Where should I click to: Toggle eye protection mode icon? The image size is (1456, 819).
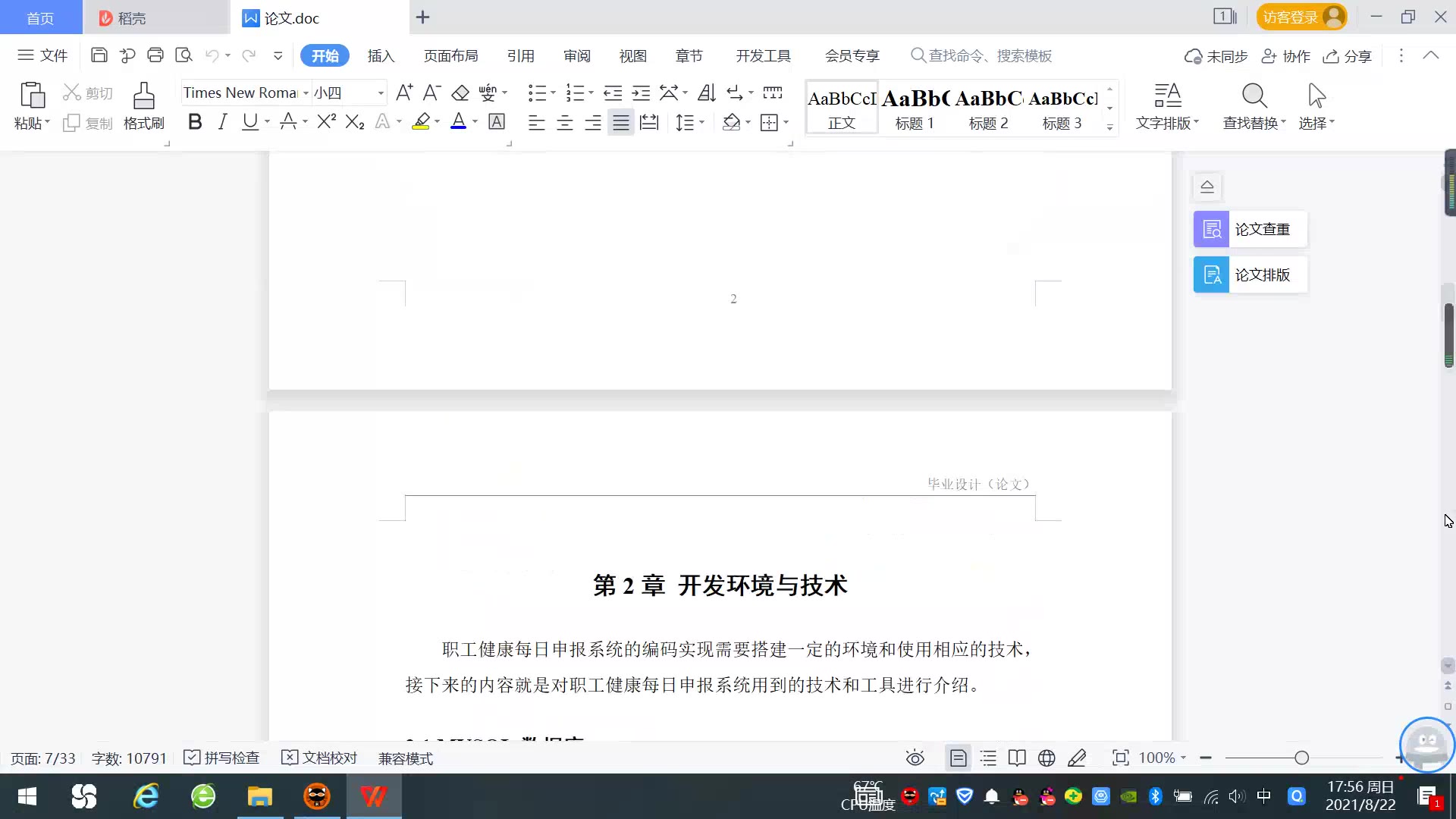click(x=915, y=758)
